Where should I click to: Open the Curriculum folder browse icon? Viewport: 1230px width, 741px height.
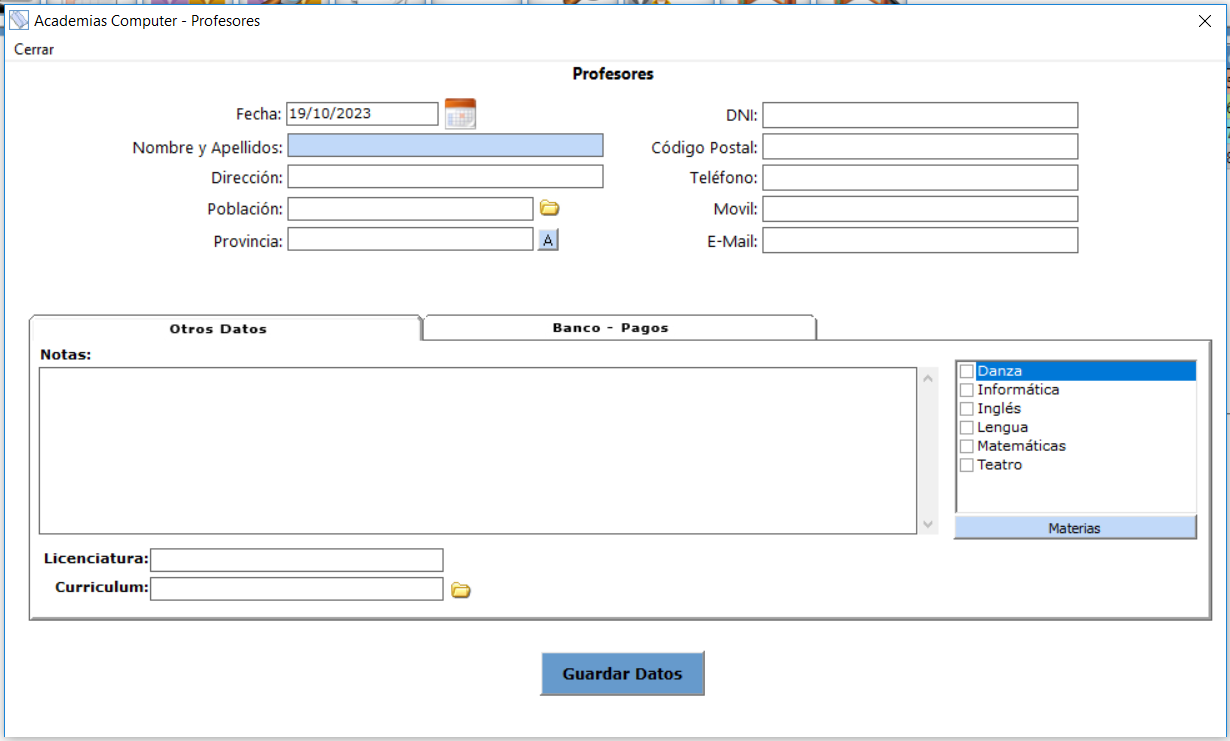tap(460, 590)
